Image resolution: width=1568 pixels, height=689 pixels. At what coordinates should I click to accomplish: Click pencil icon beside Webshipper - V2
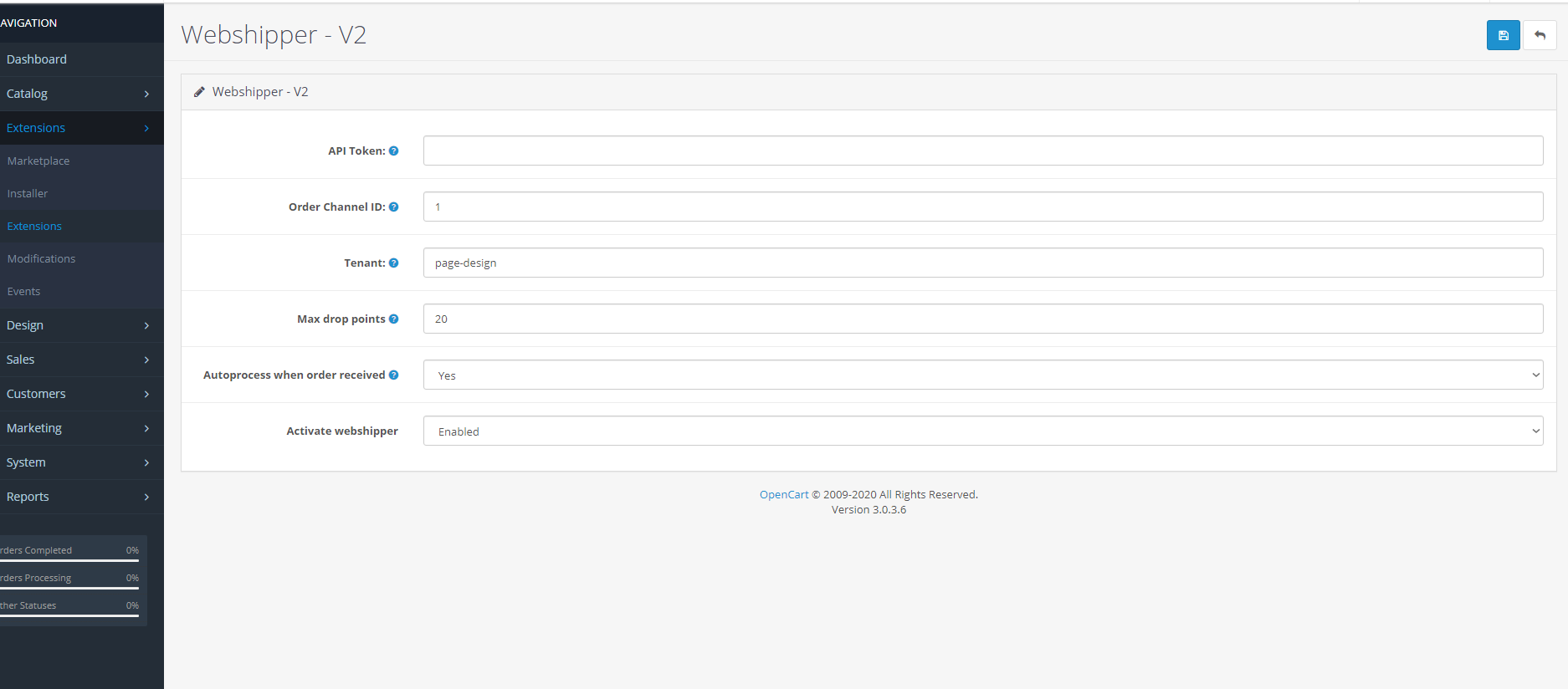click(199, 92)
